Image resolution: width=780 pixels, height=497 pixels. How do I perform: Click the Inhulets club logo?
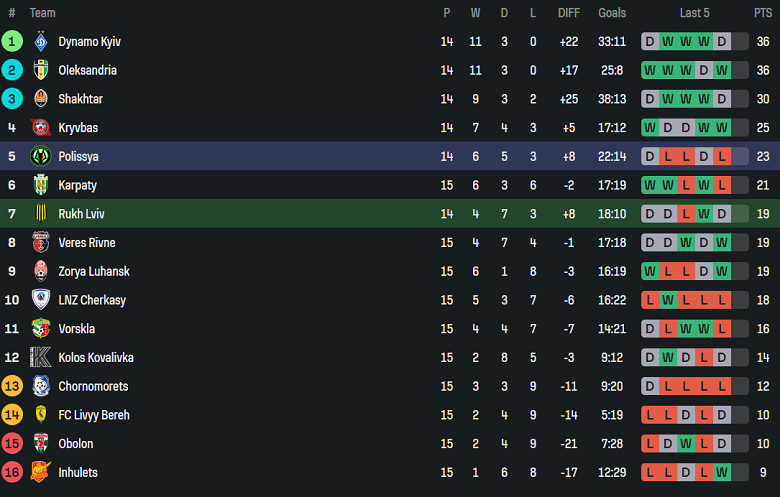pos(41,472)
